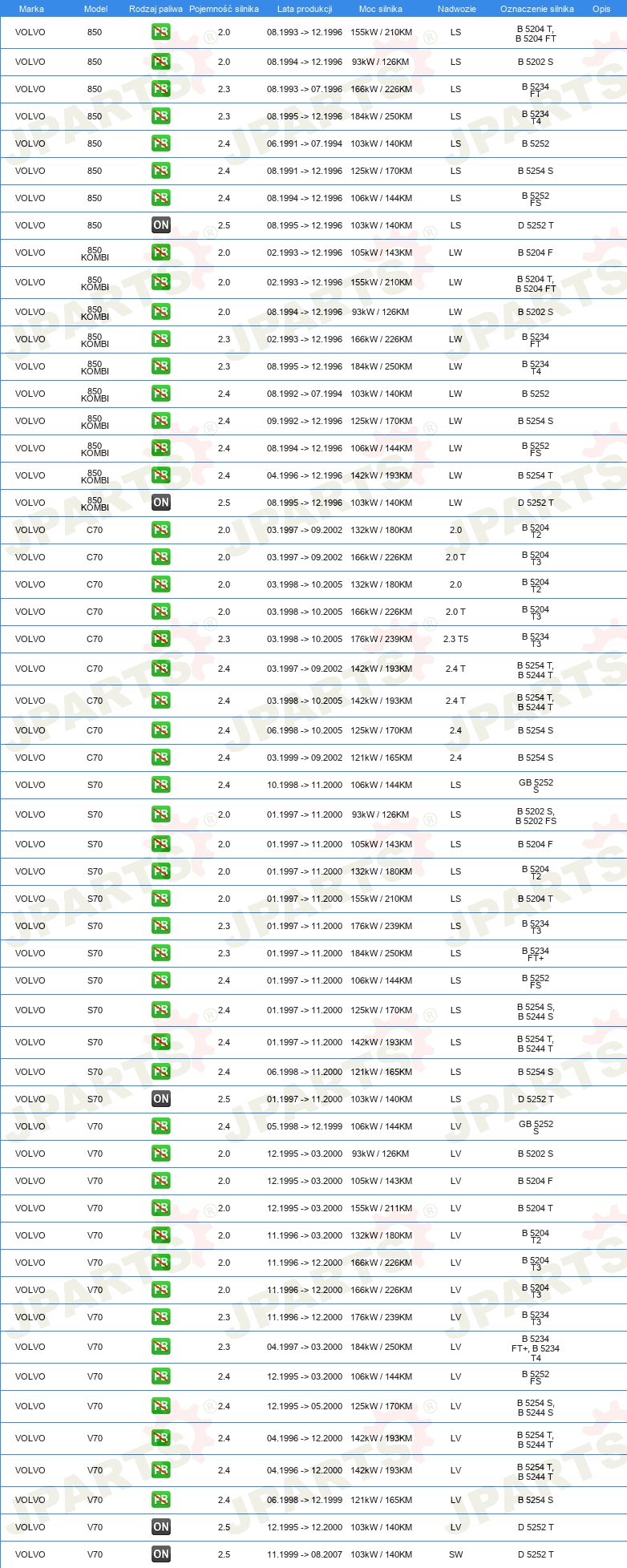Click petrol icon for S70 B 5204 F row
Image resolution: width=627 pixels, height=1568 pixels.
(160, 844)
